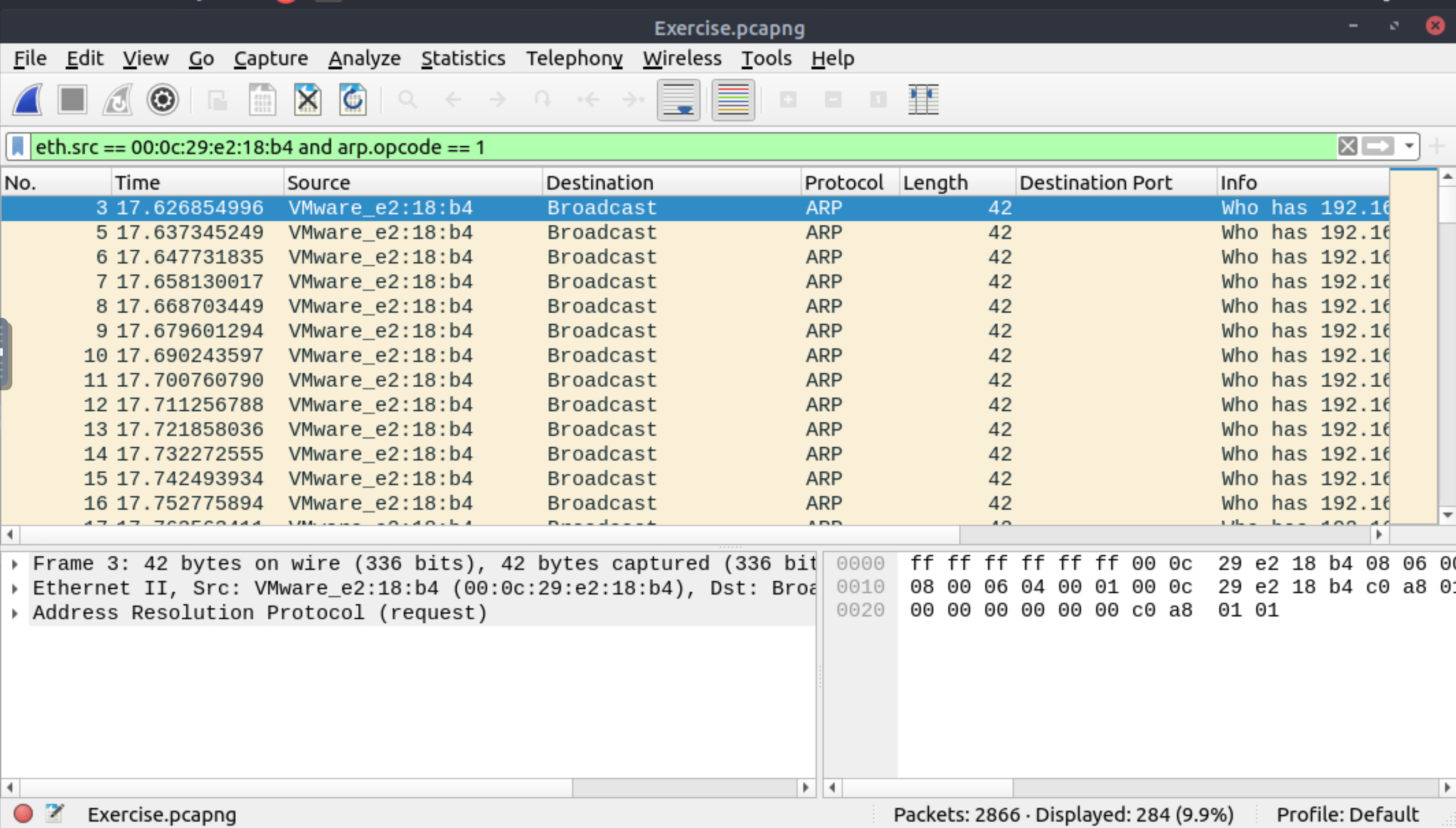This screenshot has width=1456, height=828.
Task: Go back in packet history
Action: tap(453, 100)
